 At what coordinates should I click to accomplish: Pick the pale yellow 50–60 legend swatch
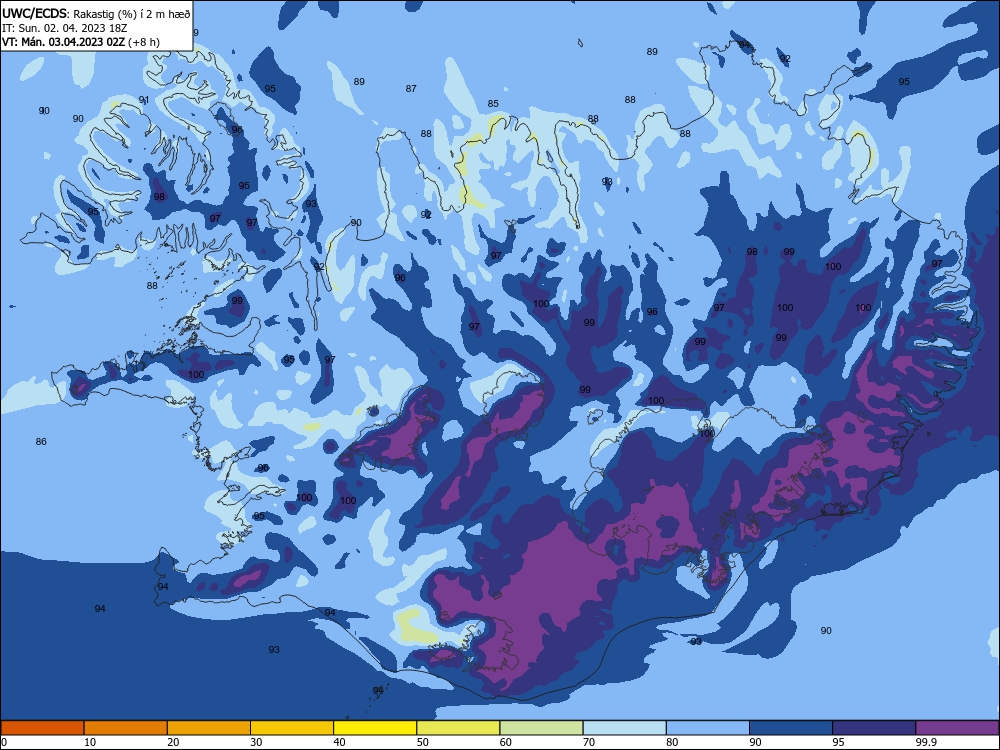pyautogui.click(x=459, y=728)
